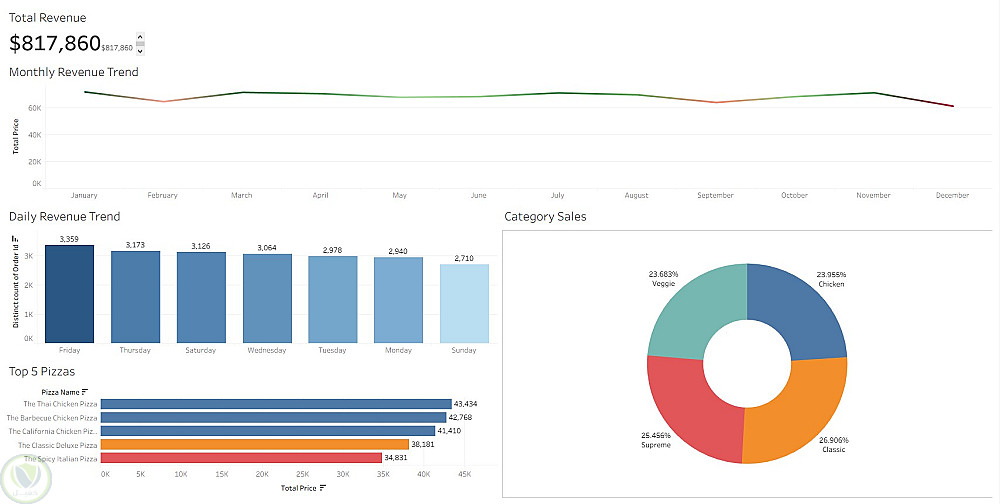1000x504 pixels.
Task: Click the March label on the monthly axis
Action: click(x=242, y=195)
